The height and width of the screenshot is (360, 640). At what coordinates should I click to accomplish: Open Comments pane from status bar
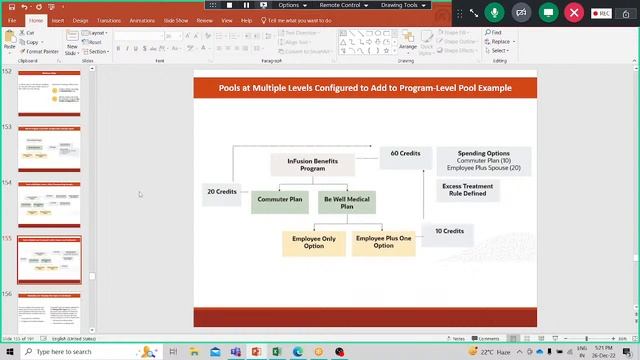coord(486,339)
